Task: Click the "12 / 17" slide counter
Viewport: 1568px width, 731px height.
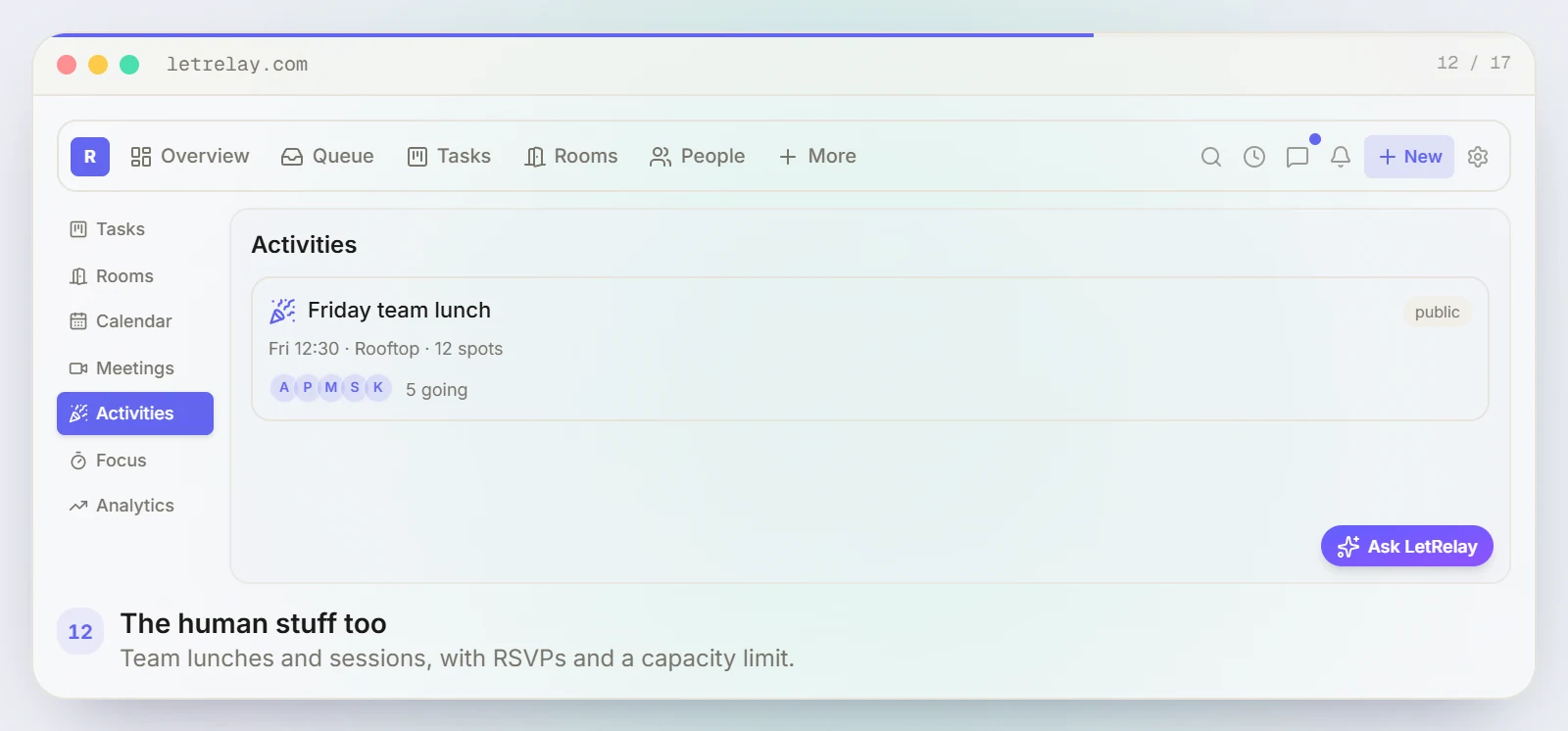Action: coord(1474,63)
